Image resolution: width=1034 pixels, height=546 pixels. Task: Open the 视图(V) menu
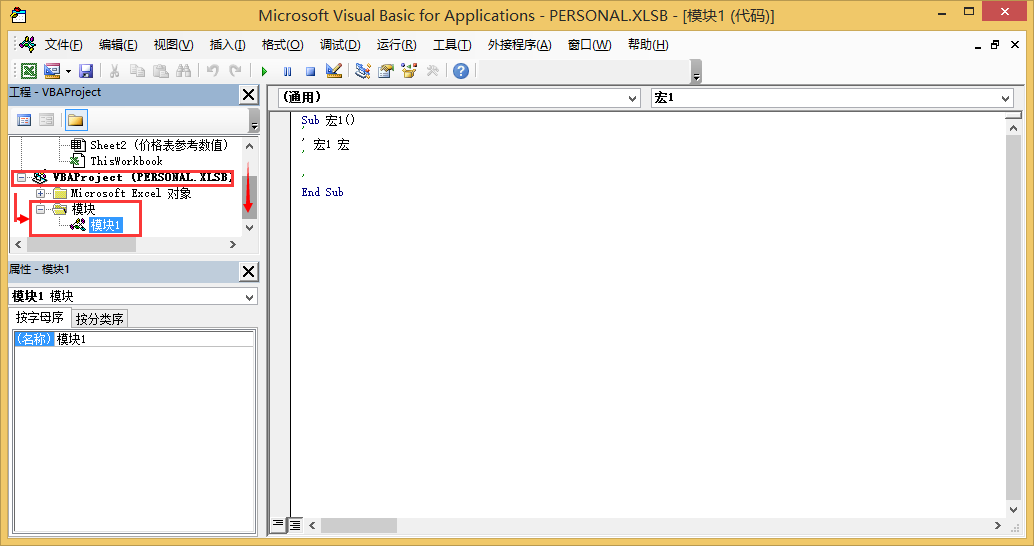click(173, 45)
